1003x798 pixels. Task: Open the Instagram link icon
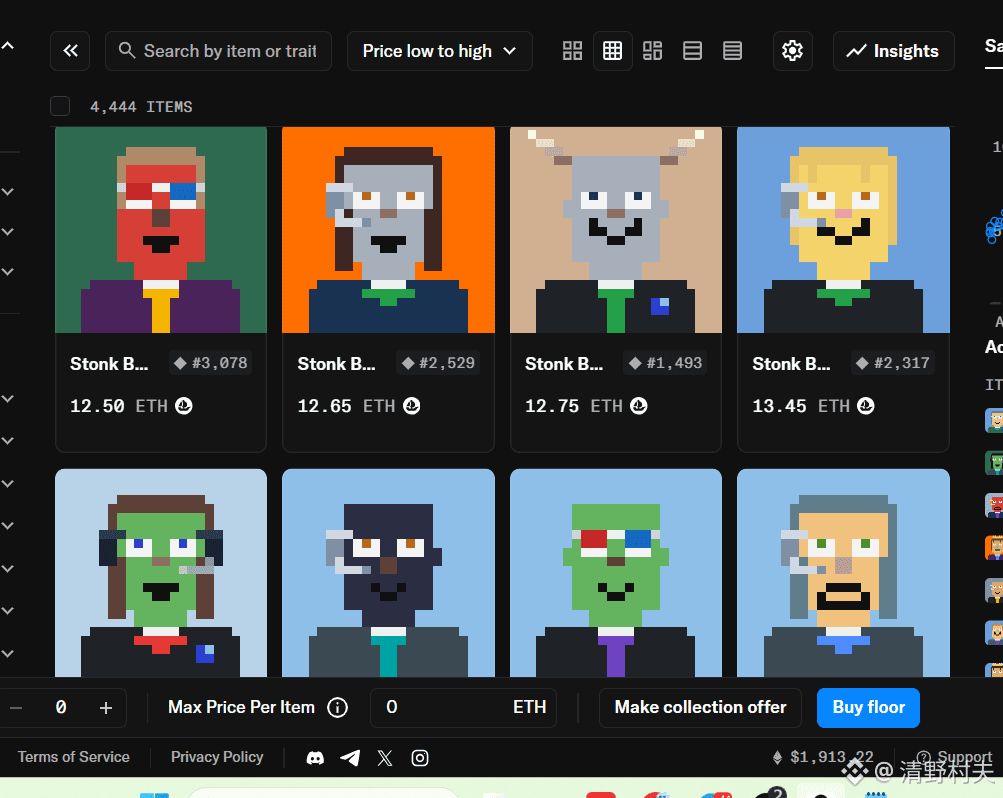coord(420,758)
